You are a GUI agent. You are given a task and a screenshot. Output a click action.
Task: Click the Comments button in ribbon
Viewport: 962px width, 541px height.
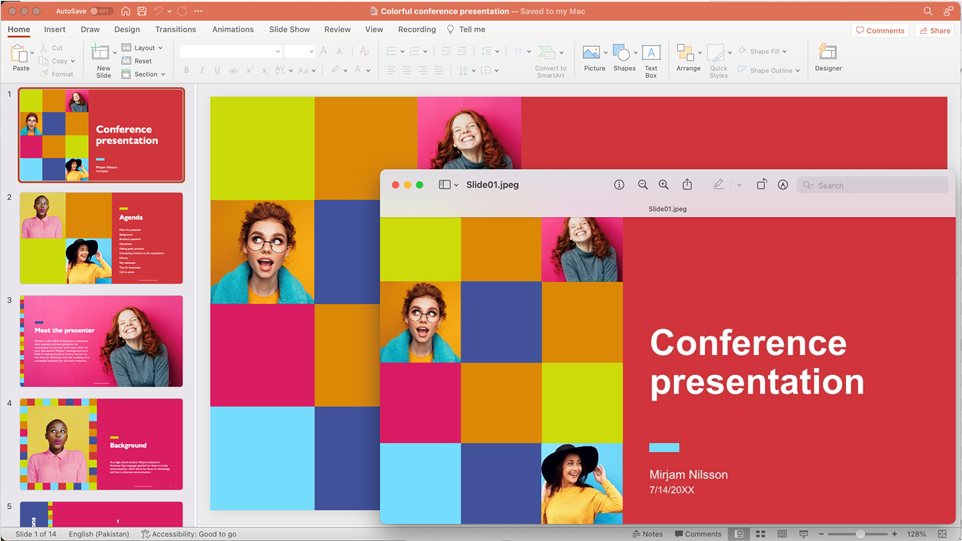(x=880, y=31)
